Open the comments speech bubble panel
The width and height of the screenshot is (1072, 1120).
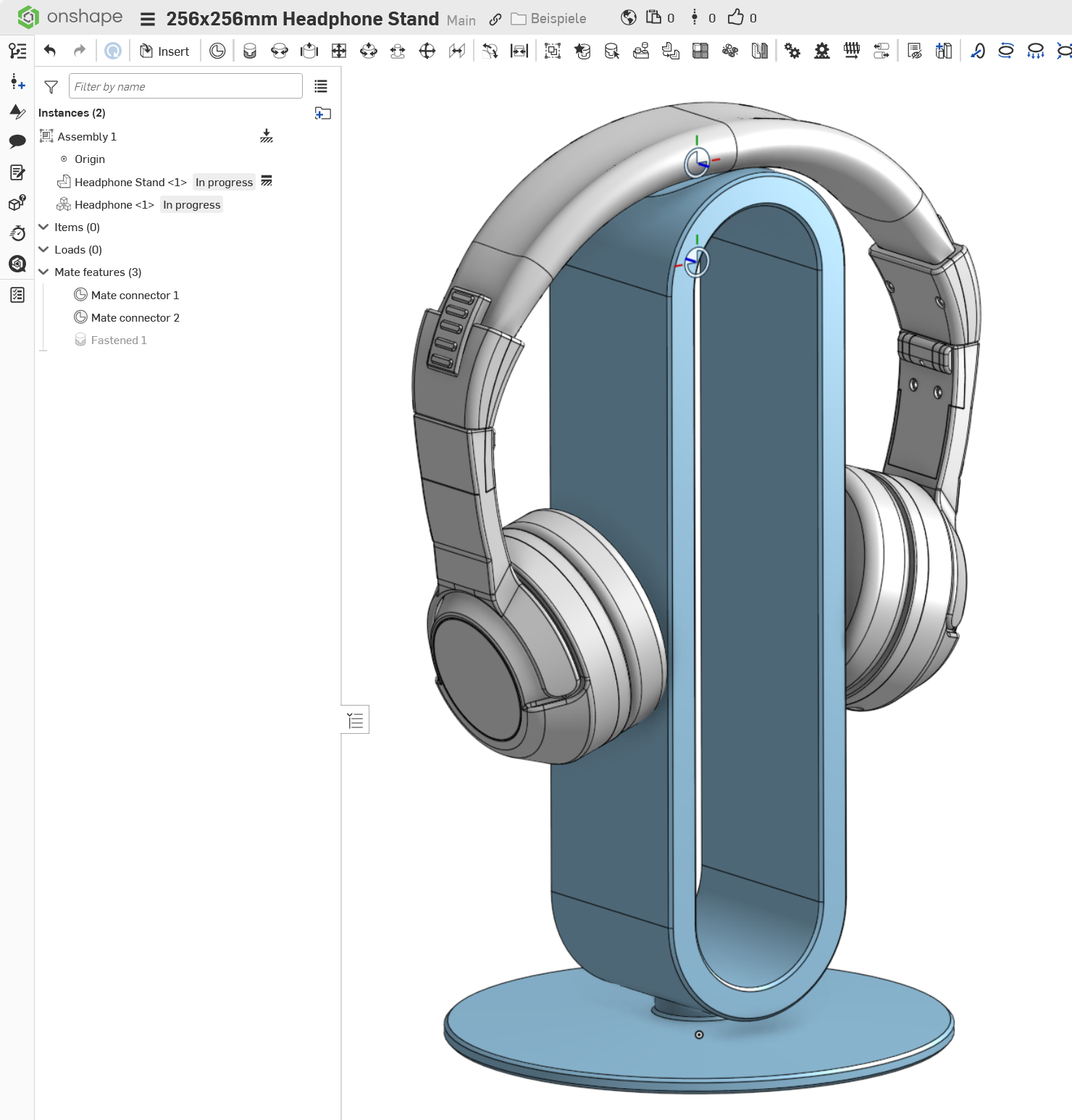tap(17, 141)
